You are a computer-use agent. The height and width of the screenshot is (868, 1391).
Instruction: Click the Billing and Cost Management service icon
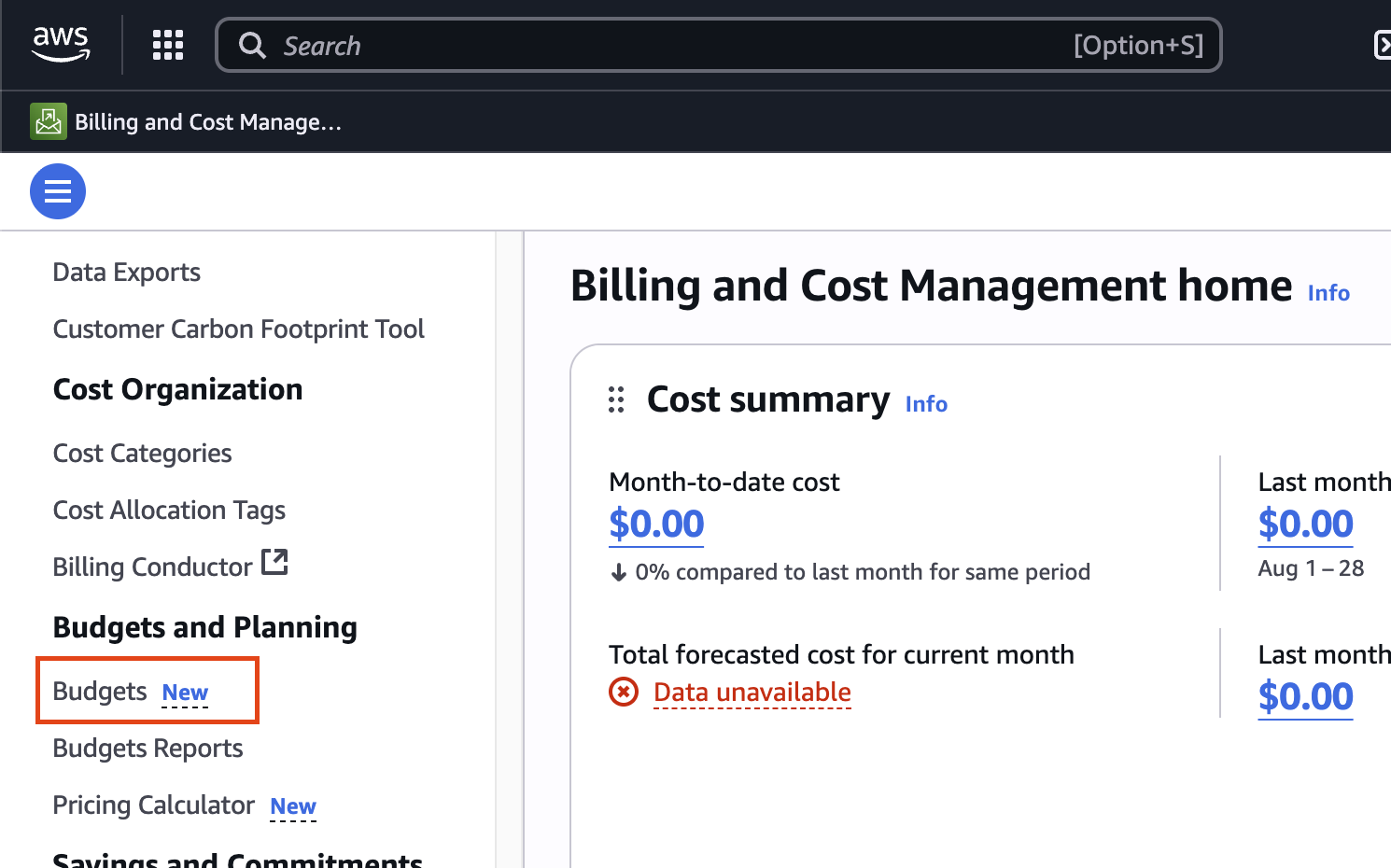(49, 121)
